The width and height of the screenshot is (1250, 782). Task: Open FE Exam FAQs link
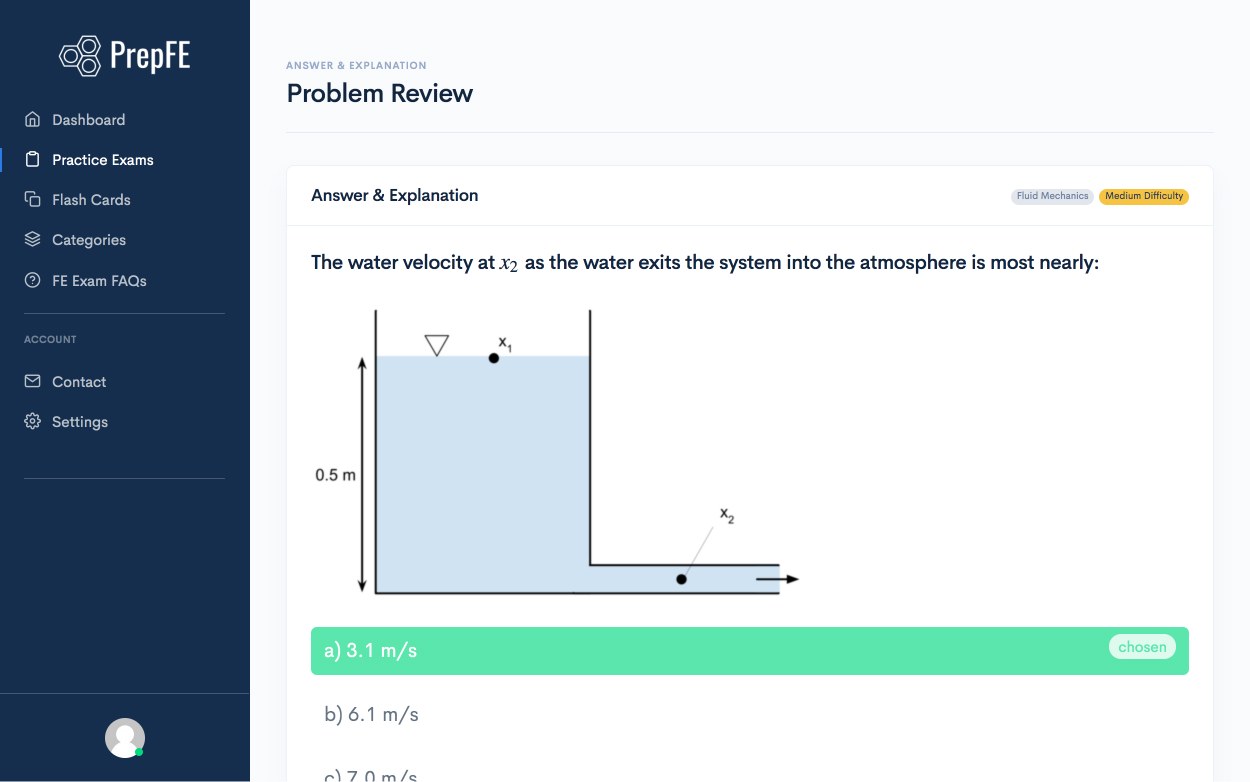[x=99, y=281]
